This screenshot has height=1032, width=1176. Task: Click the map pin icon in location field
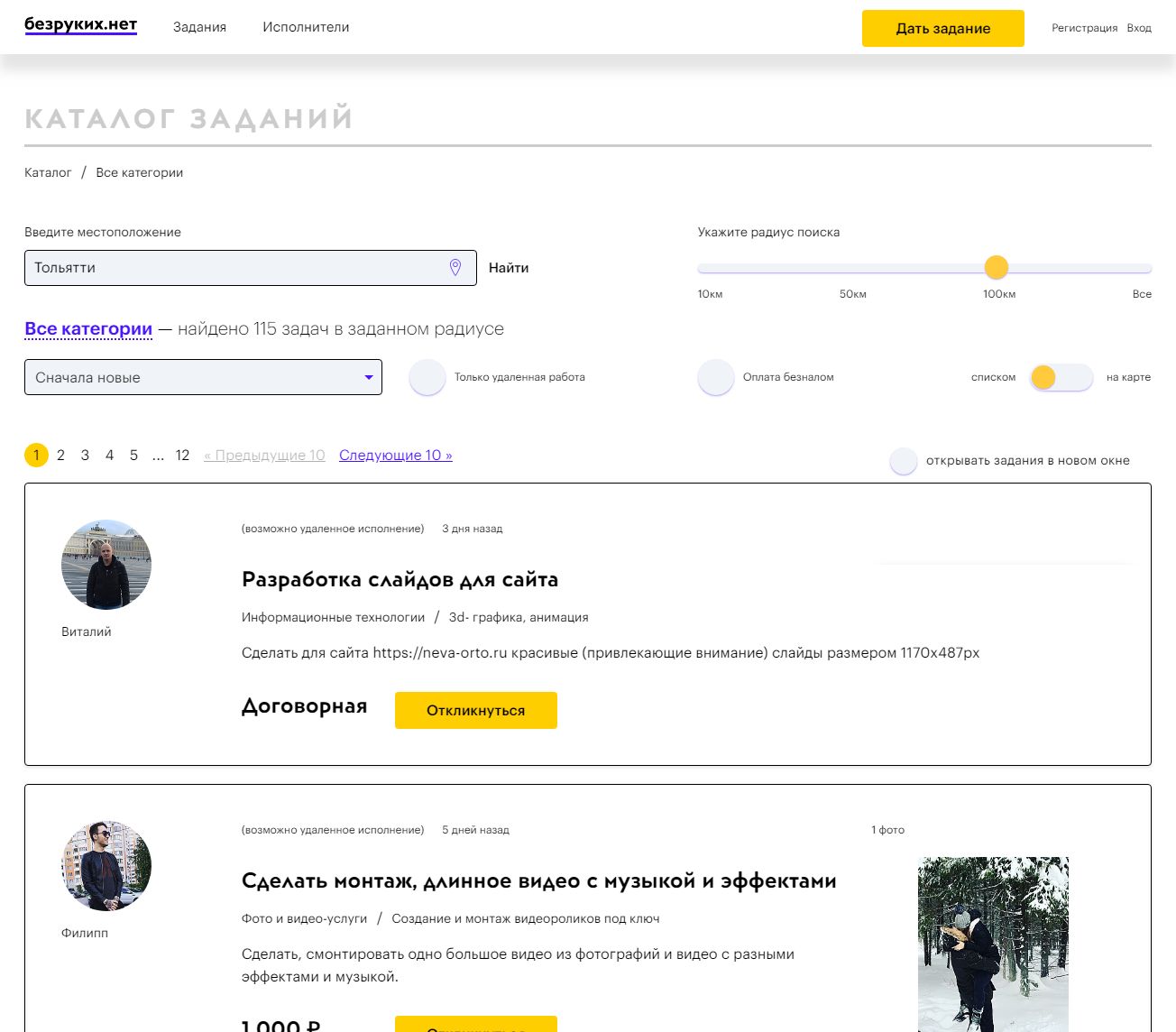(455, 268)
